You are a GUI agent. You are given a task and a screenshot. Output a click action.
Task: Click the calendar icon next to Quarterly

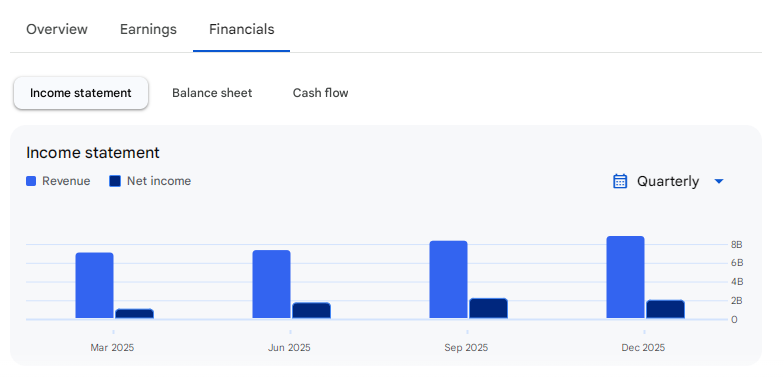pos(620,181)
